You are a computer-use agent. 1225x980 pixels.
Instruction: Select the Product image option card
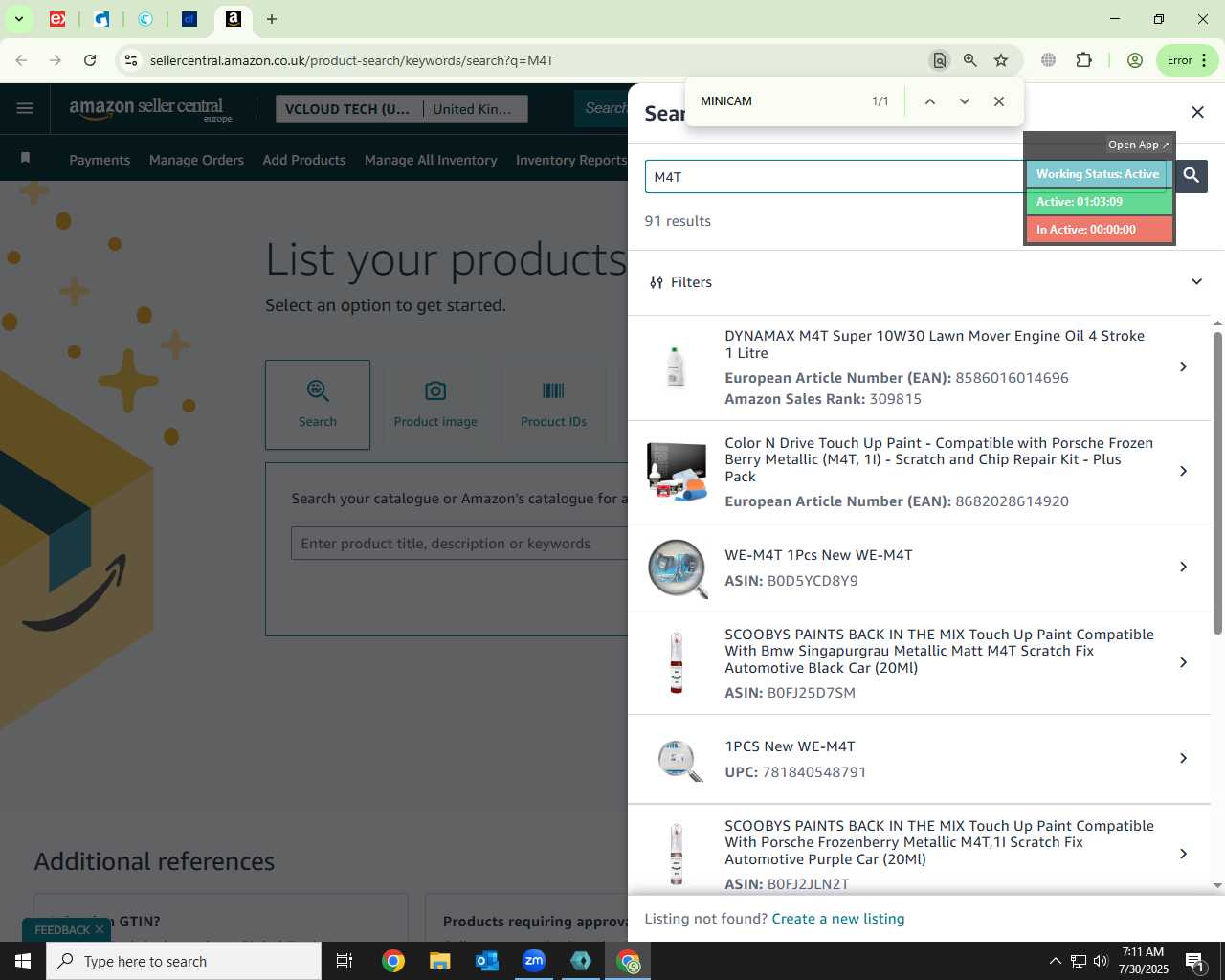click(435, 405)
